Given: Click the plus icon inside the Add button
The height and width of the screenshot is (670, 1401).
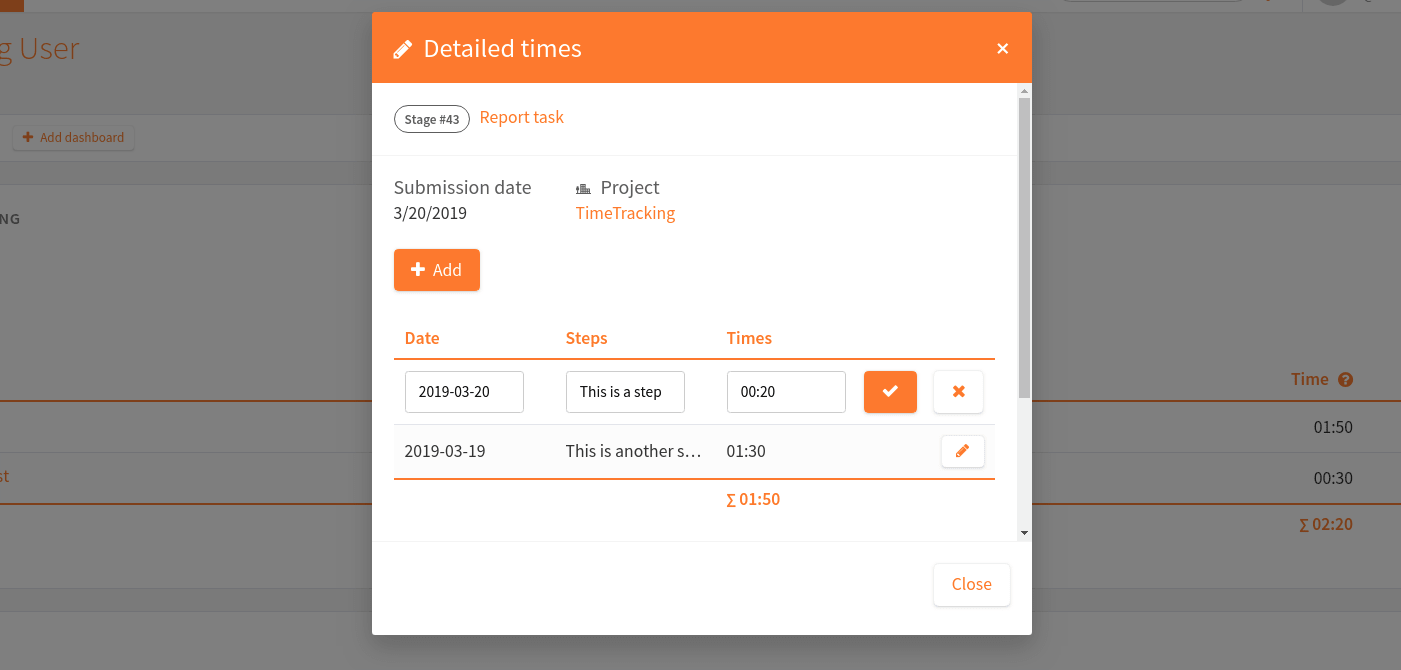Looking at the screenshot, I should point(417,269).
